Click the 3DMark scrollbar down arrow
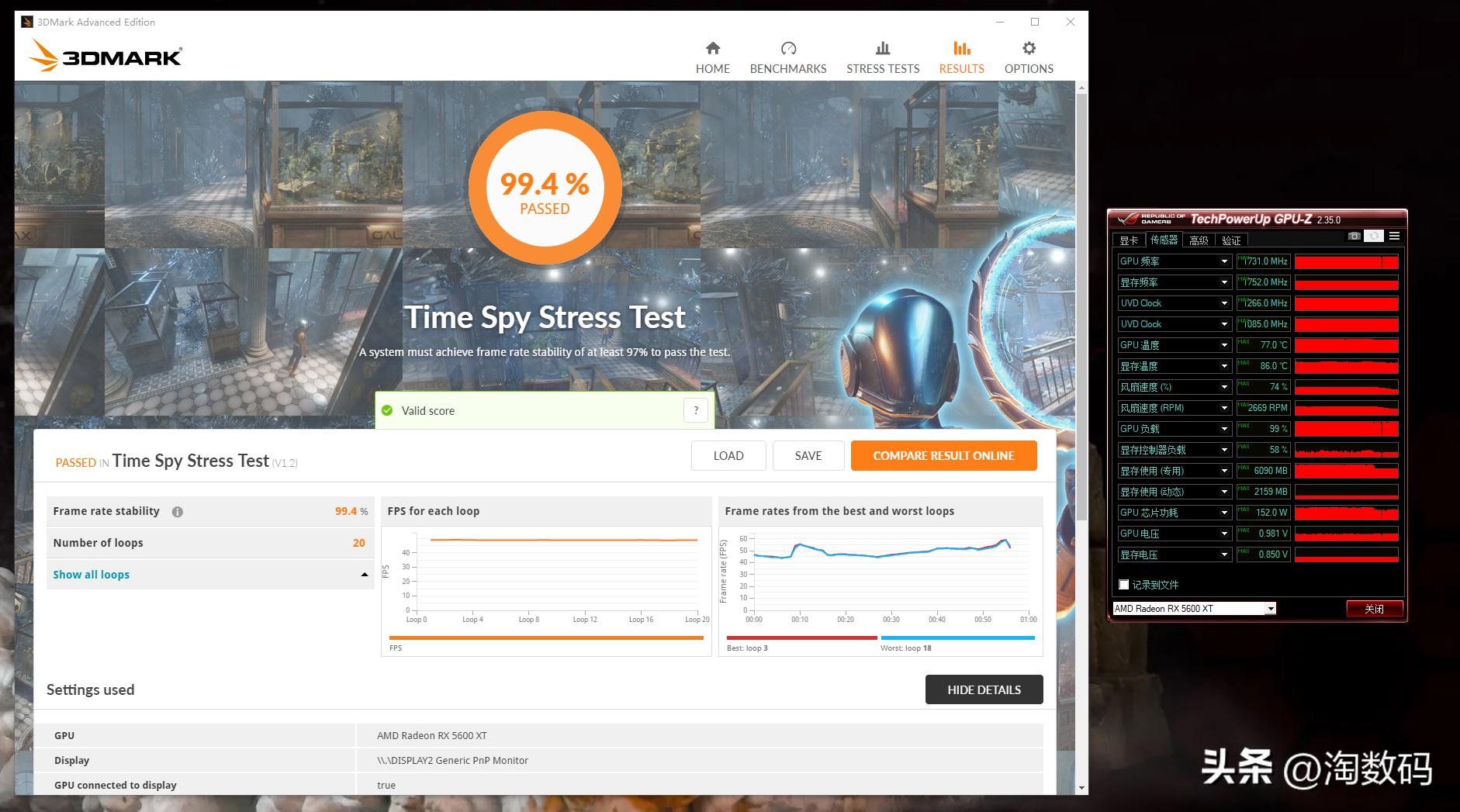The width and height of the screenshot is (1460, 812). pyautogui.click(x=1081, y=788)
